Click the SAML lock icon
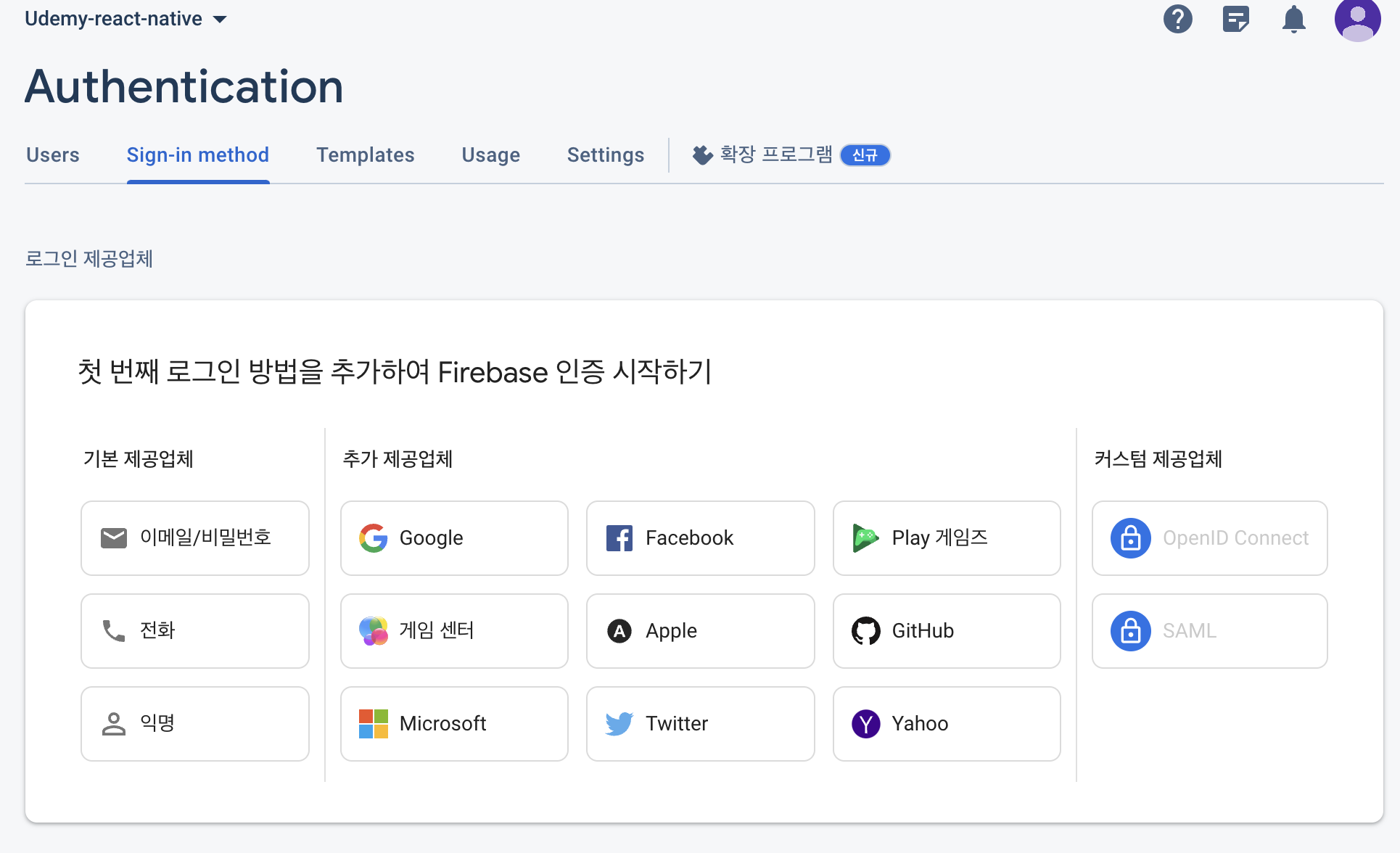Viewport: 1400px width, 853px height. click(1131, 631)
